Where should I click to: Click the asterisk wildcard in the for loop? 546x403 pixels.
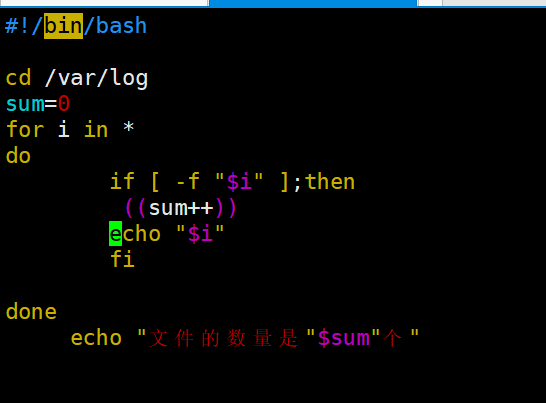128,127
